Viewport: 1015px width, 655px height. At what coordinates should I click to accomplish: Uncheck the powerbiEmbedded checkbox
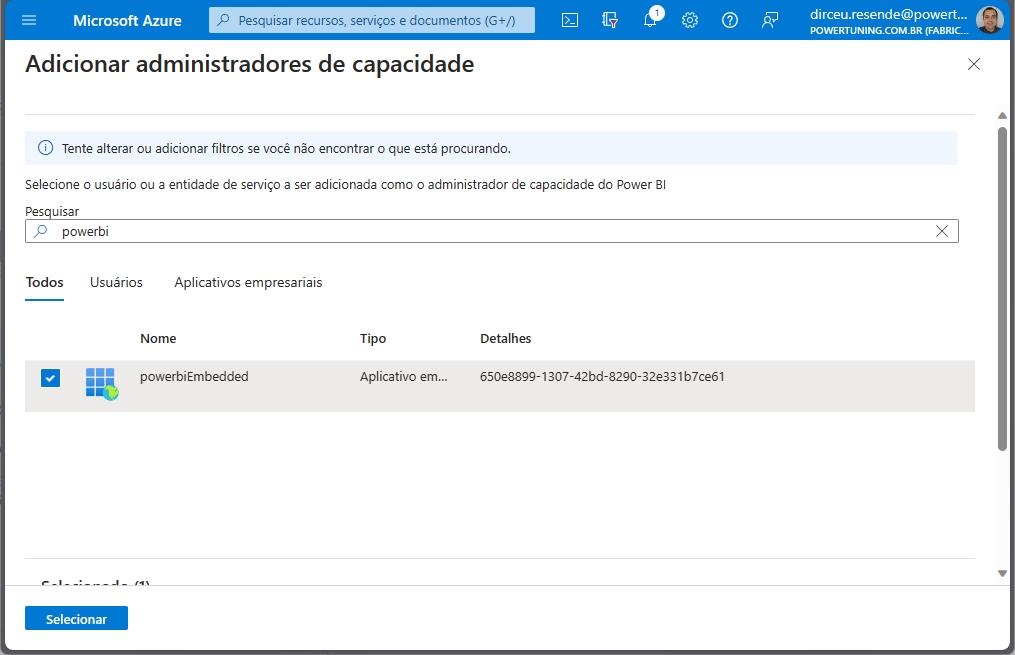[x=50, y=378]
